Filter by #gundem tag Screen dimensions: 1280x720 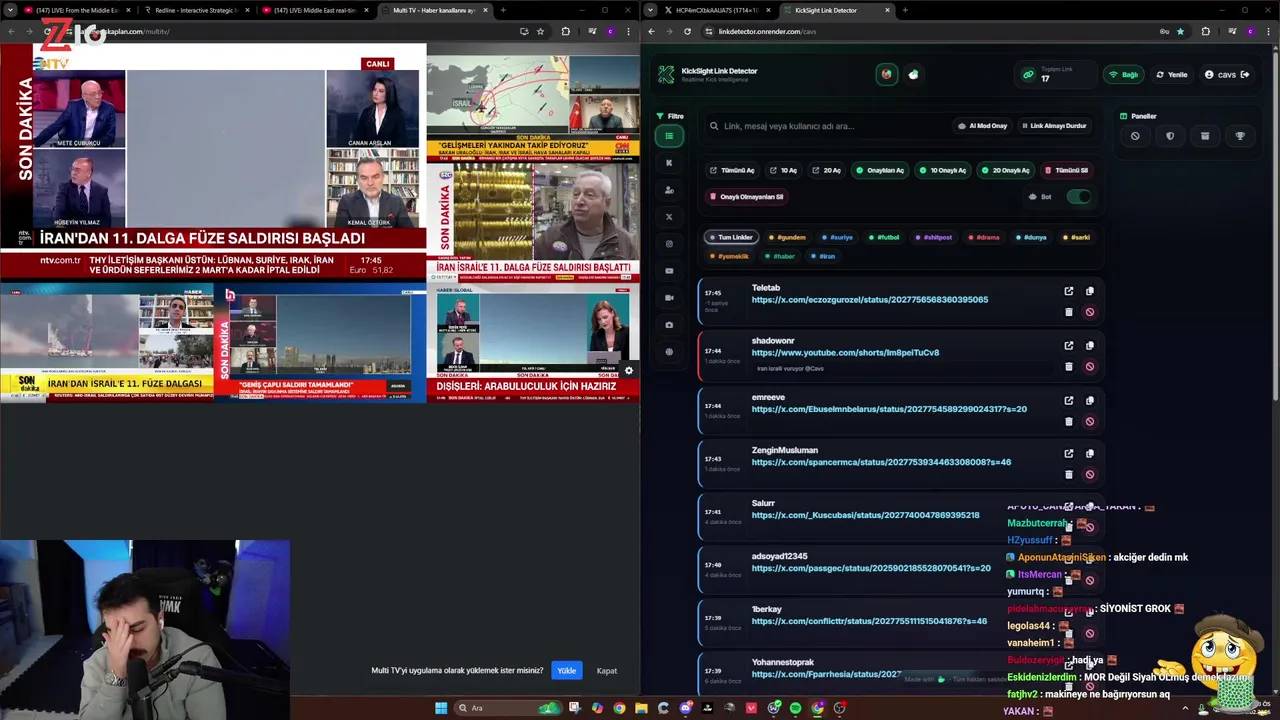(x=787, y=238)
